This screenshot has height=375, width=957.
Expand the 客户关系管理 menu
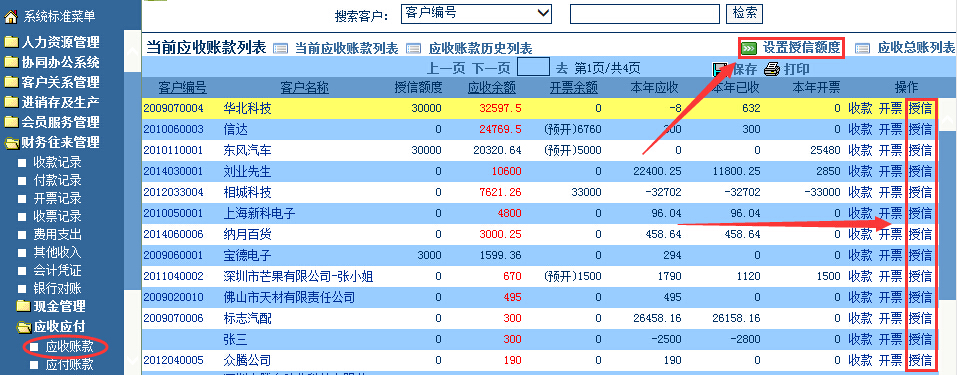pyautogui.click(x=52, y=82)
